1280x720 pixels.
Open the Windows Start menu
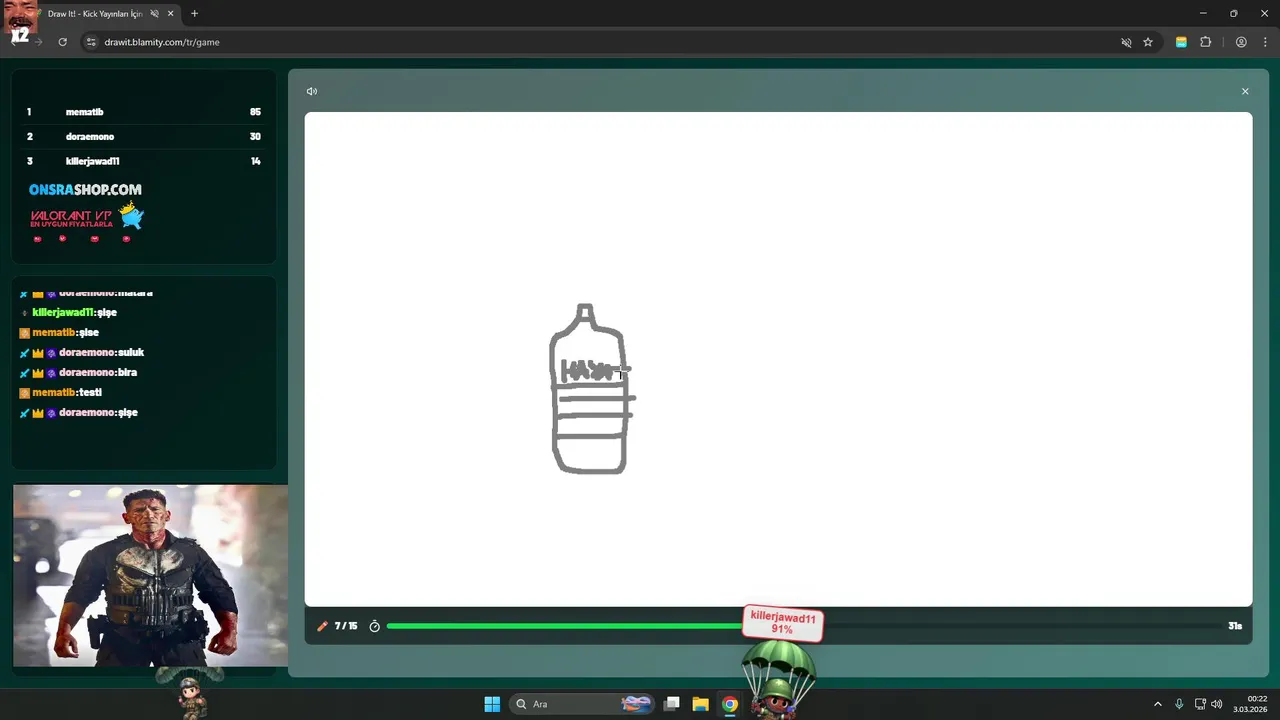click(492, 704)
